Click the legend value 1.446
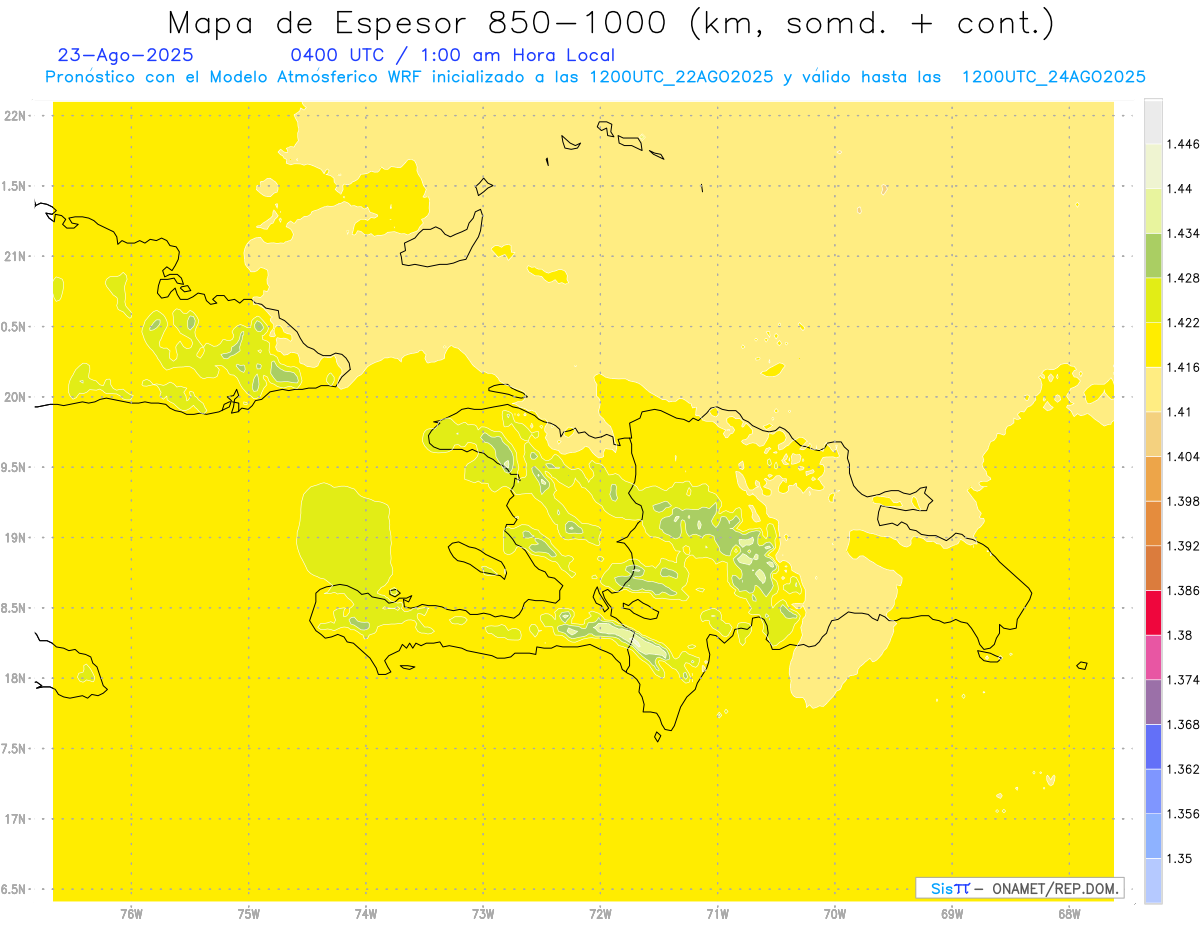Image resolution: width=1200 pixels, height=927 pixels. 1182,144
